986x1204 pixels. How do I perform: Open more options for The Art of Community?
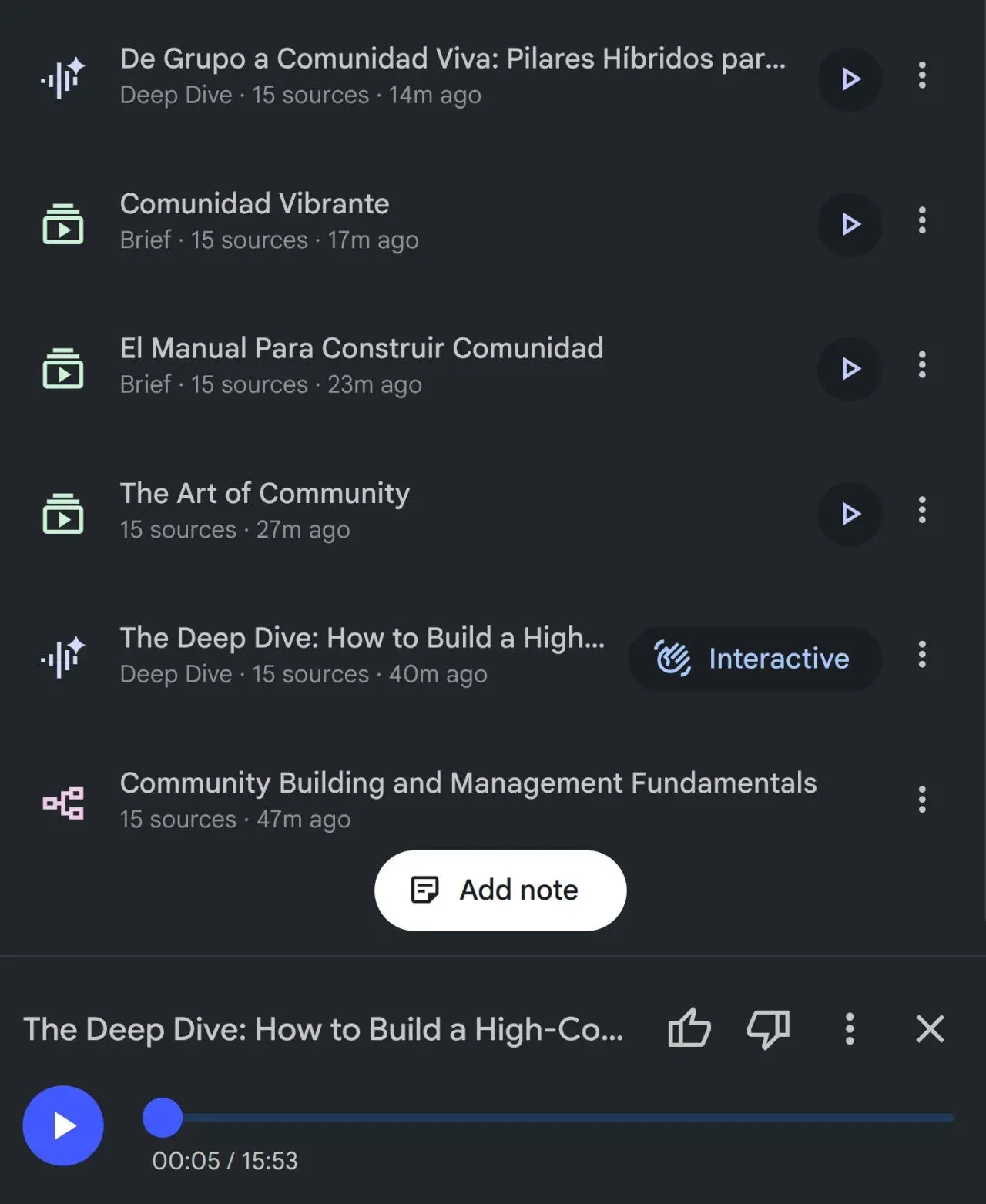pyautogui.click(x=921, y=510)
